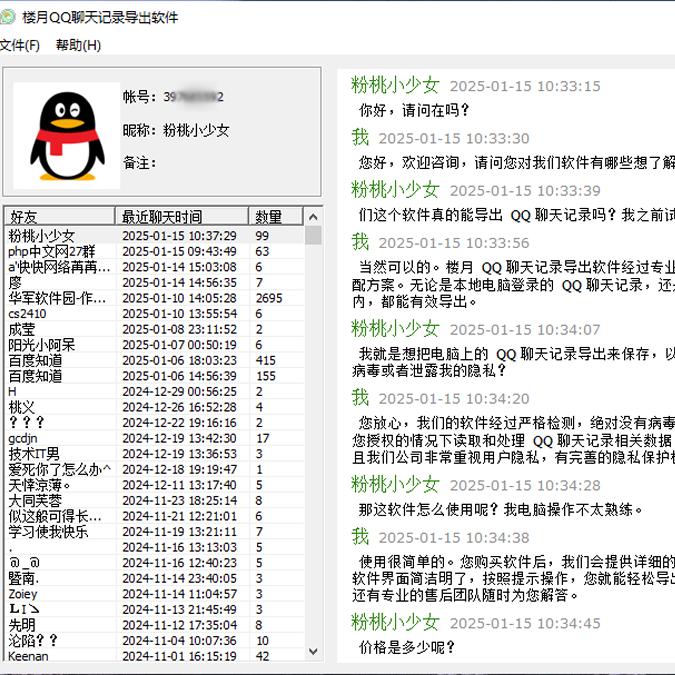Select friend row 沦陷？？

click(x=154, y=641)
